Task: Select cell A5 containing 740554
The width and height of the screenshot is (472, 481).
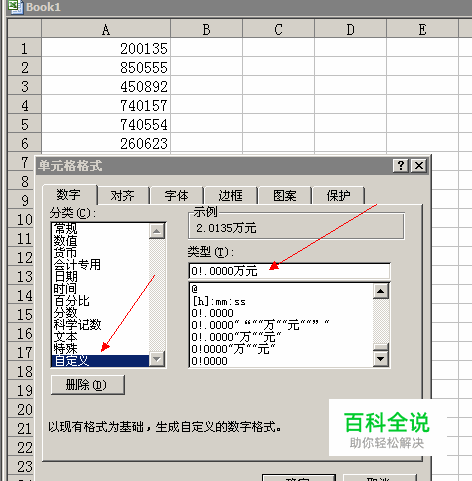Action: coord(106,124)
